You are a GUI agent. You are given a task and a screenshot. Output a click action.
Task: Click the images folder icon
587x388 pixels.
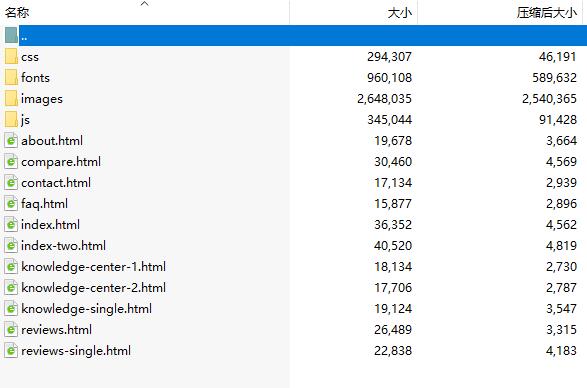[x=11, y=98]
